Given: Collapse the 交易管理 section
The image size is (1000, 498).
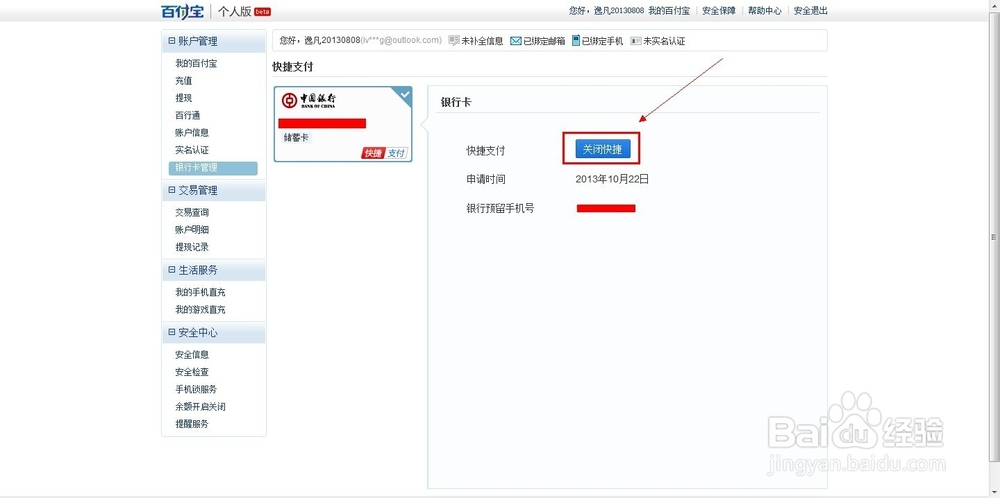Looking at the screenshot, I should (172, 190).
